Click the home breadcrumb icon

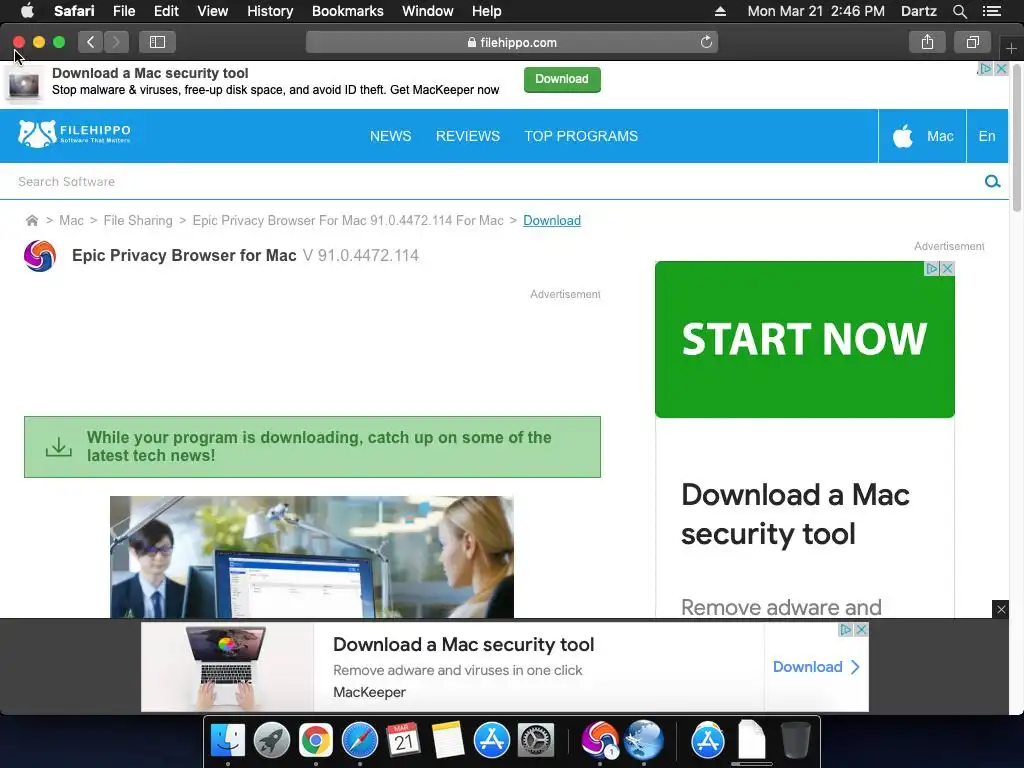31,221
